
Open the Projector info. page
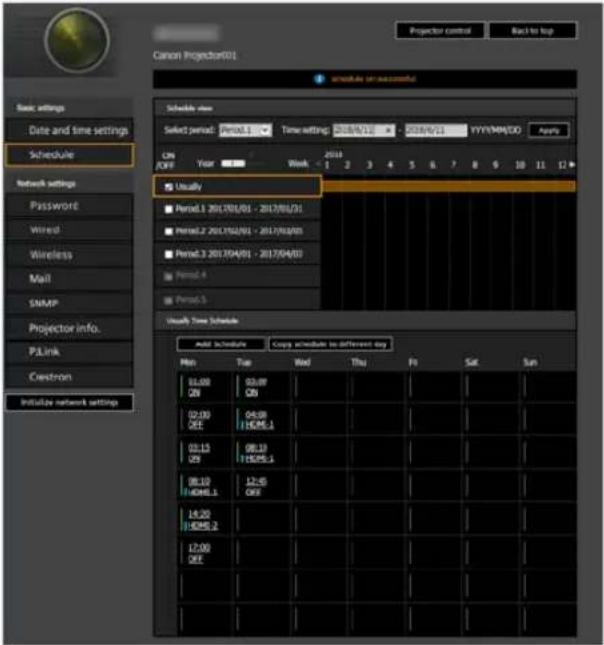coord(69,328)
